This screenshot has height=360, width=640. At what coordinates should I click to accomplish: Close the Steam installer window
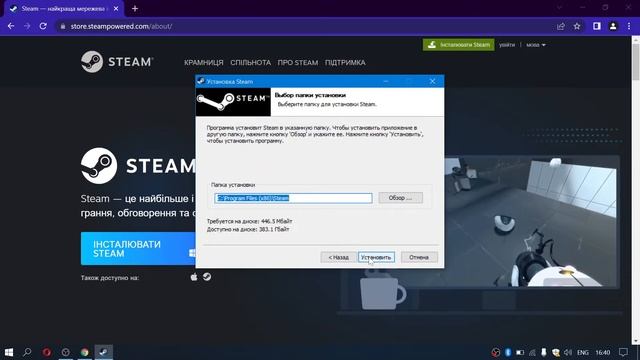432,81
